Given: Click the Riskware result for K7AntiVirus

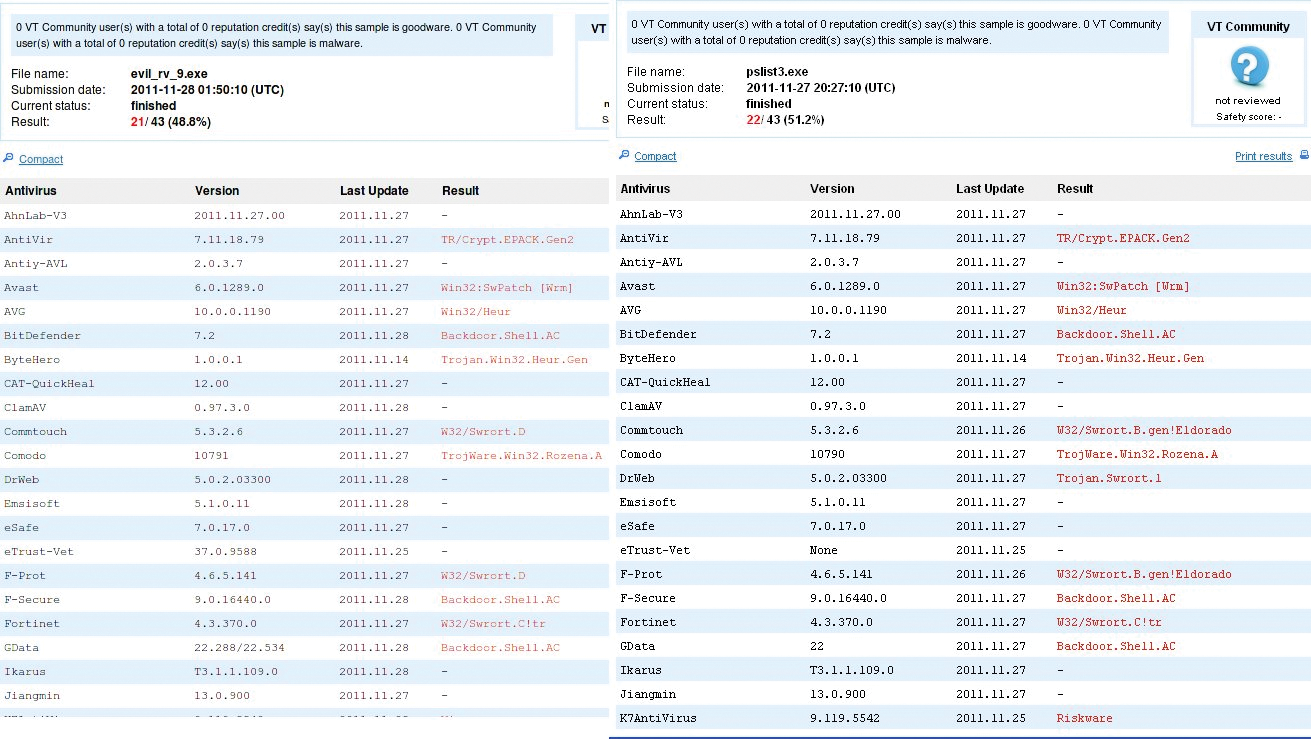Looking at the screenshot, I should [x=1084, y=718].
